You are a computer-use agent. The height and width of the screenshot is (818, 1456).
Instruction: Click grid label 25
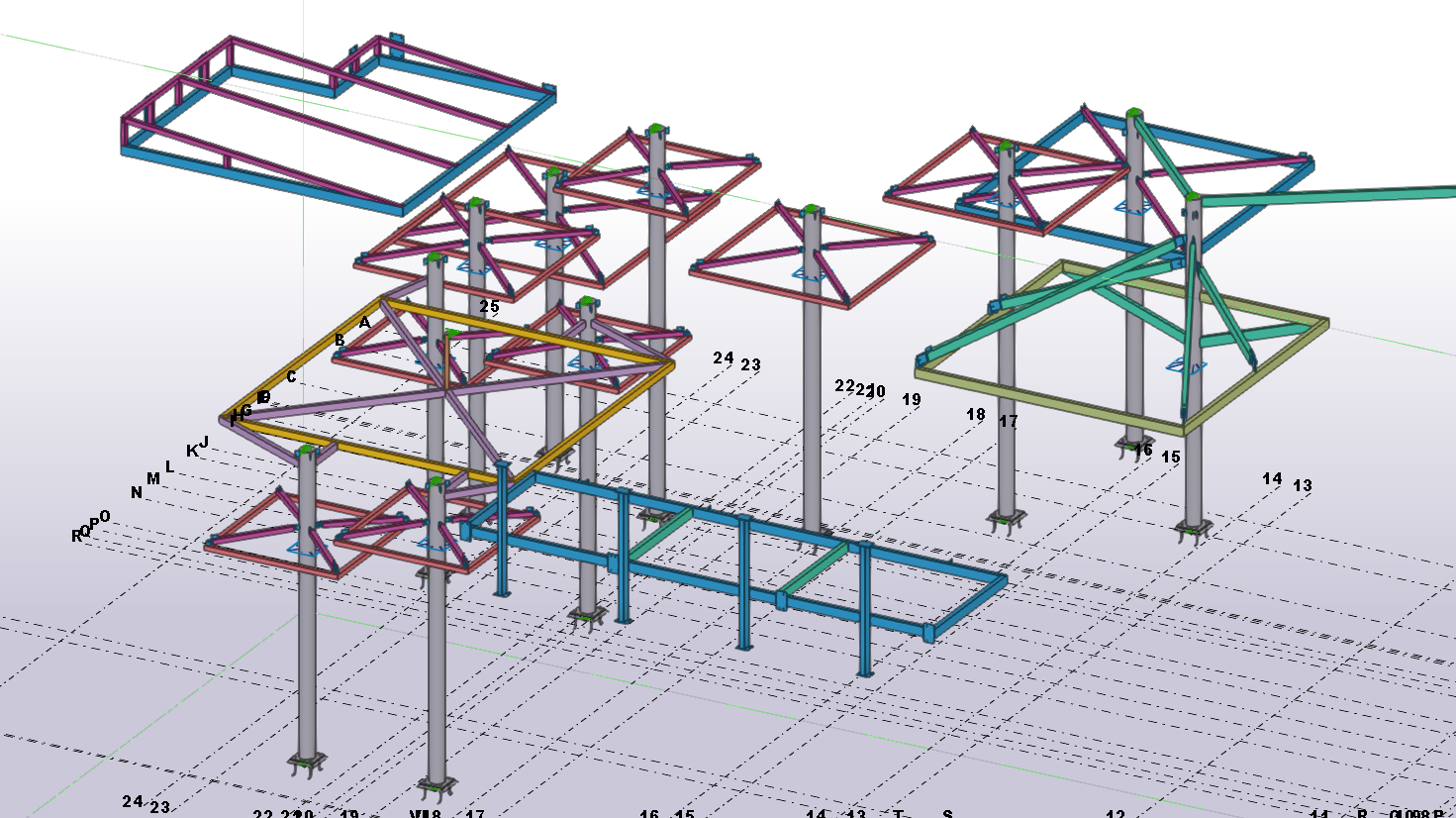[x=489, y=307]
